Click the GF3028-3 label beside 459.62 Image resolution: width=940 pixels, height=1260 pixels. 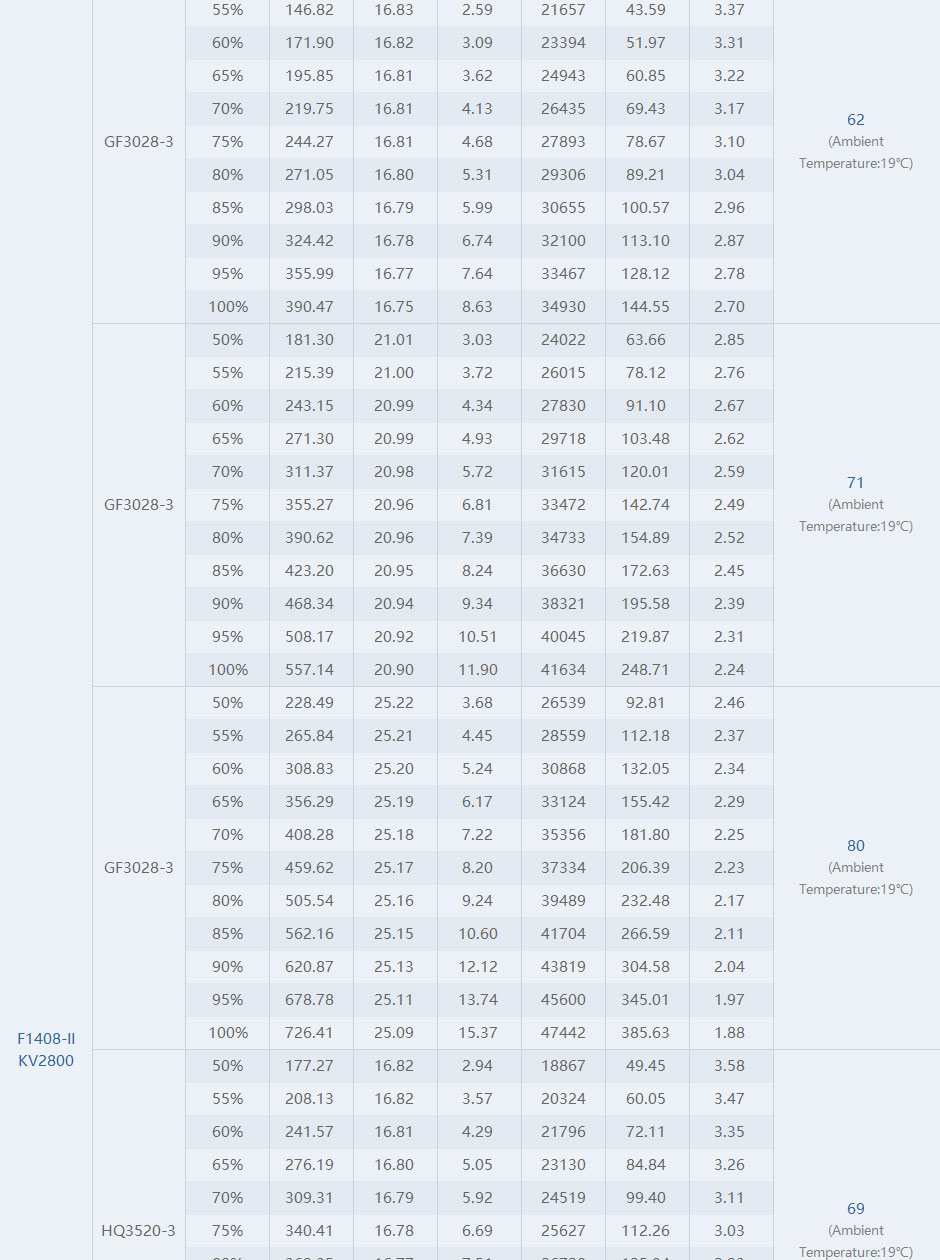click(138, 868)
